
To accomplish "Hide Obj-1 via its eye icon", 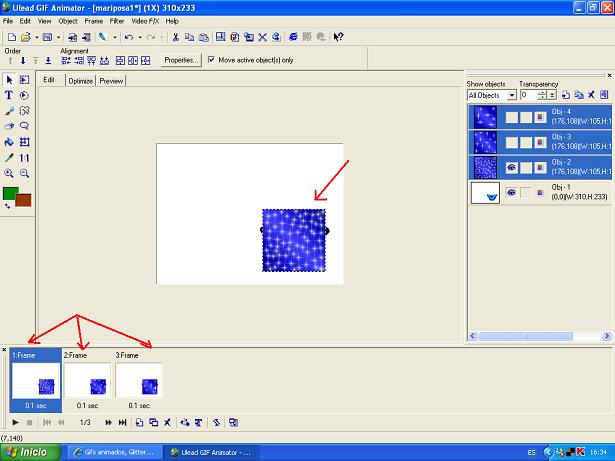I will pos(511,193).
